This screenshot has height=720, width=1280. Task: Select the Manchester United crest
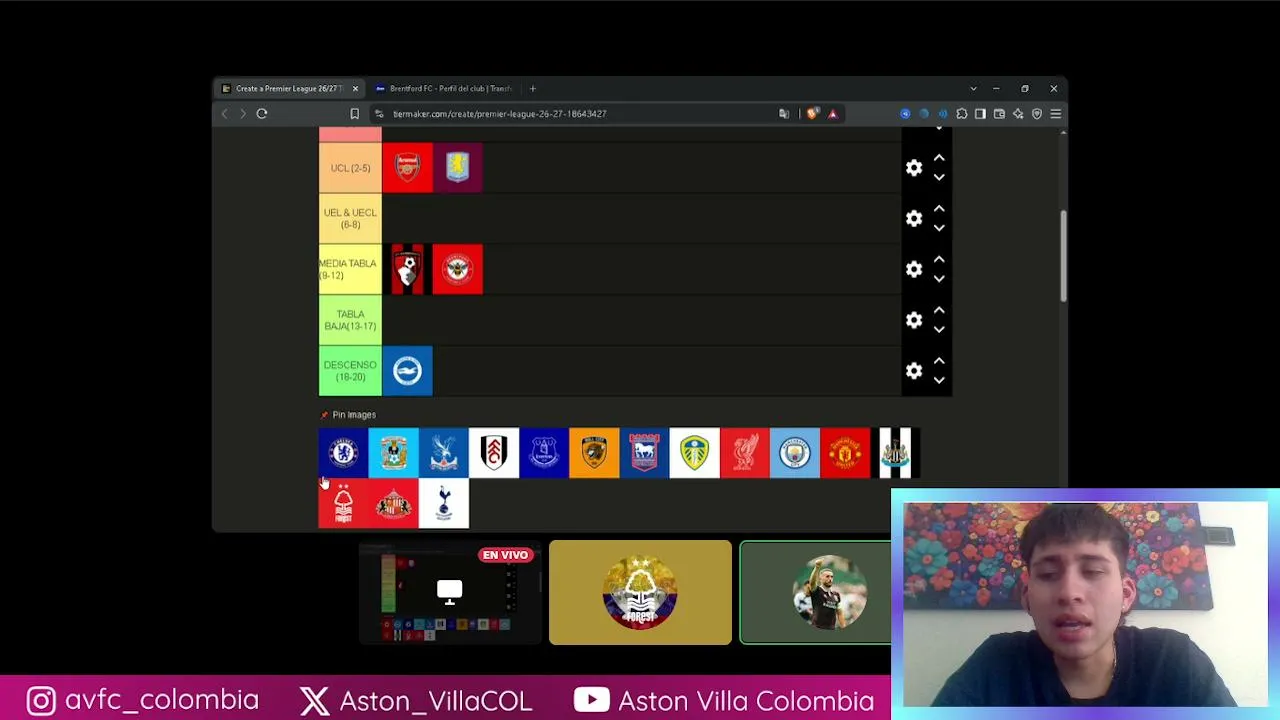(845, 453)
